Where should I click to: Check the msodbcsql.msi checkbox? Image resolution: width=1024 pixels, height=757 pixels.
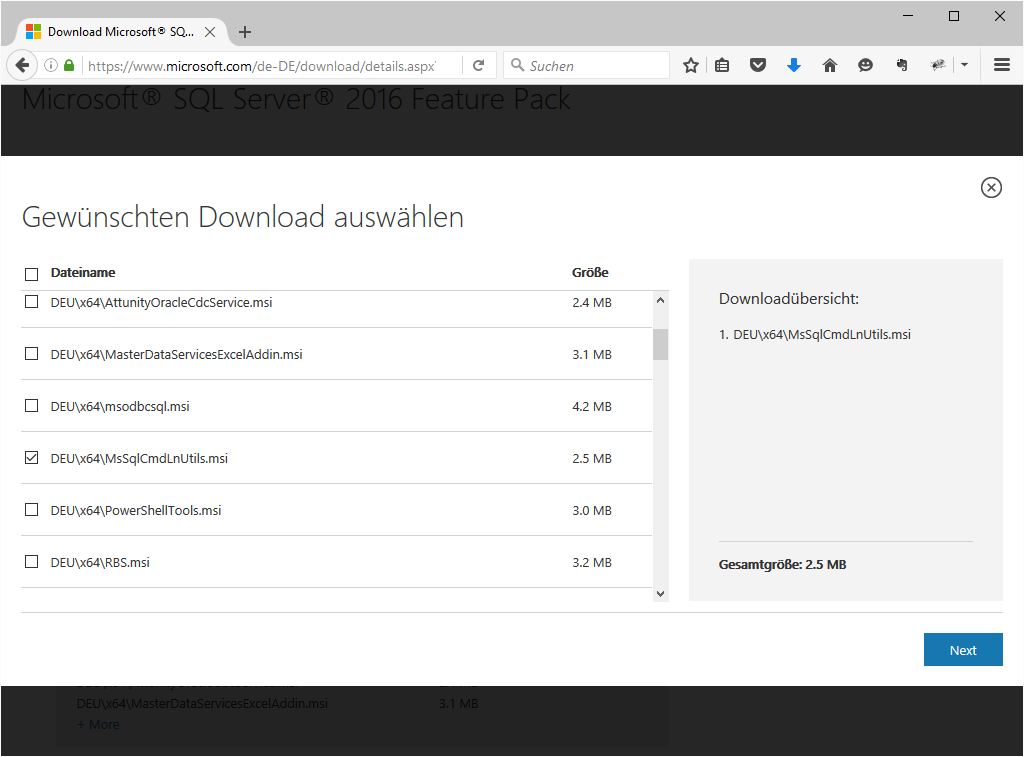click(31, 406)
